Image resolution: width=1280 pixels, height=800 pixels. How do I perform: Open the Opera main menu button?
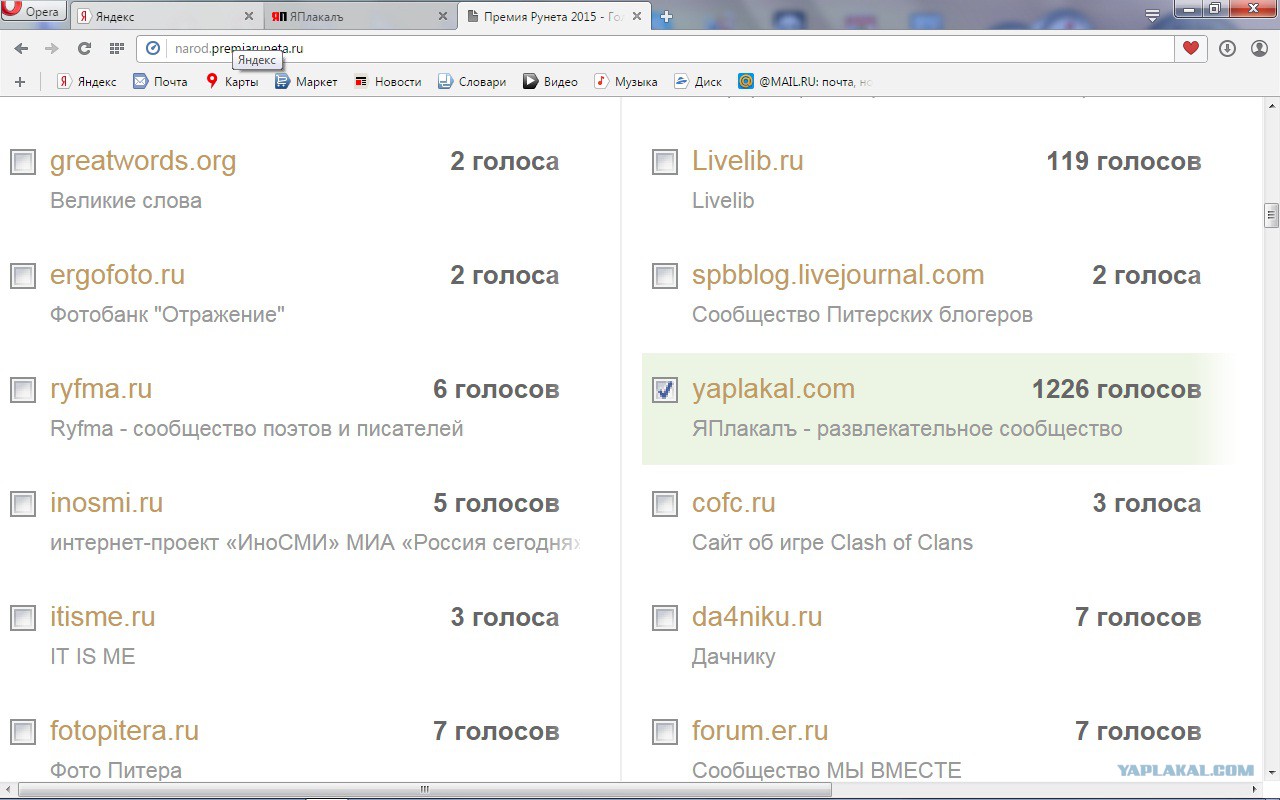(x=34, y=13)
